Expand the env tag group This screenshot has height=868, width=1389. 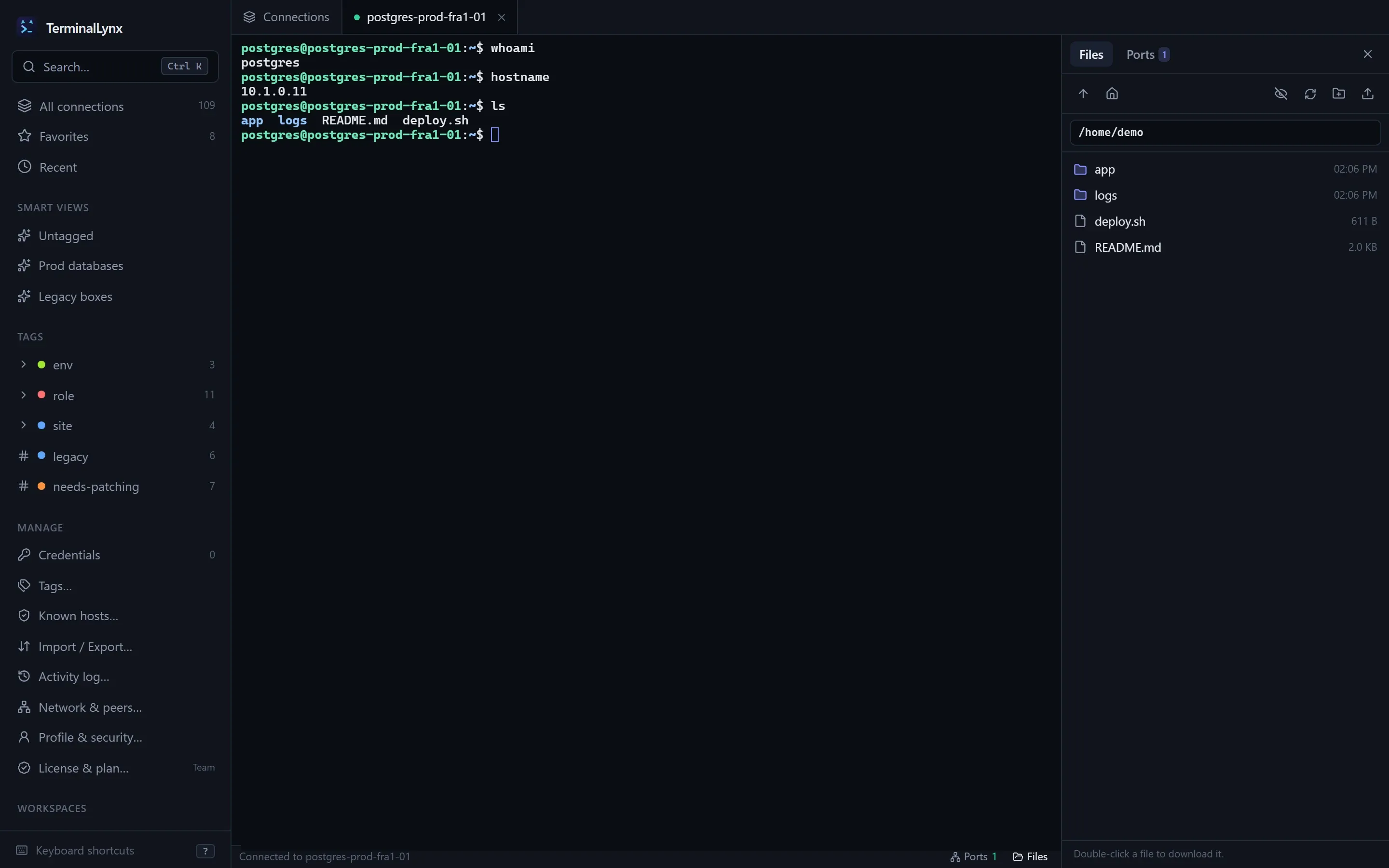coord(115,365)
